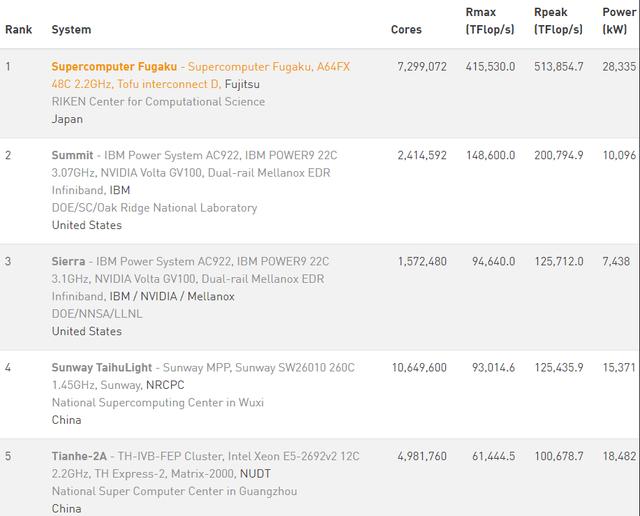Click the DOE/NNSA/LLNL site name

(97, 314)
